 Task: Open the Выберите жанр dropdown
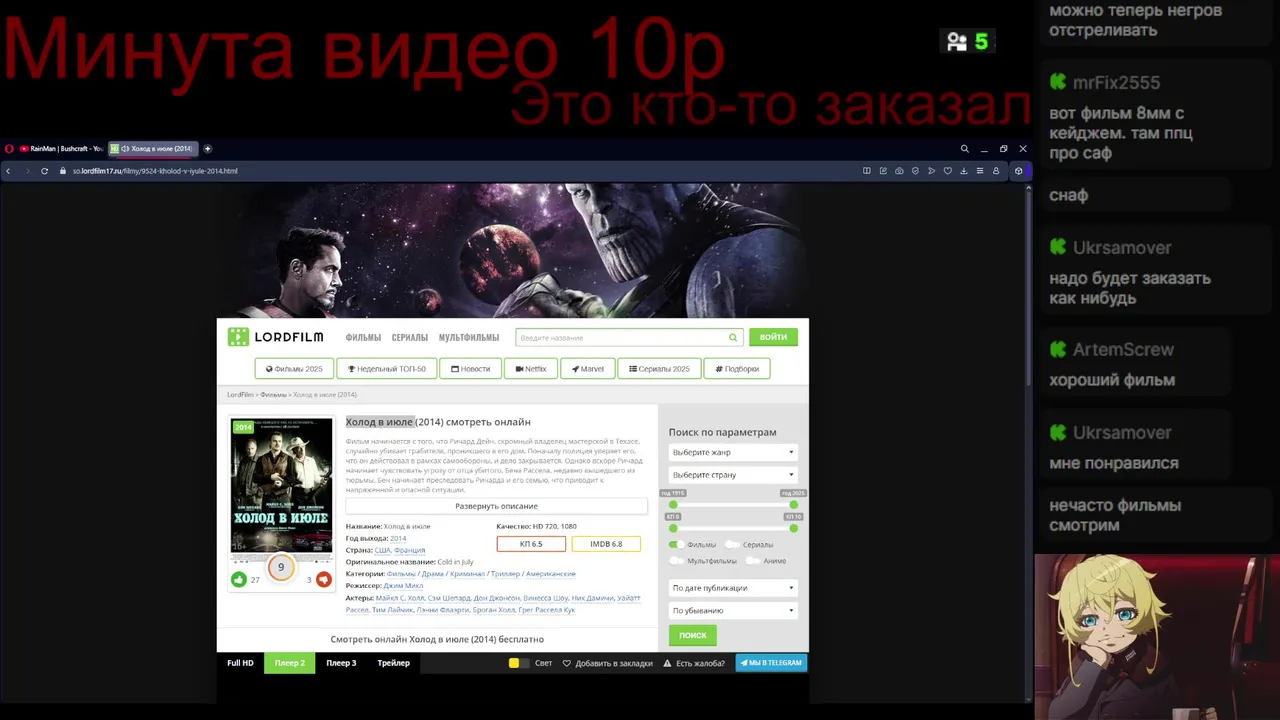tap(733, 452)
